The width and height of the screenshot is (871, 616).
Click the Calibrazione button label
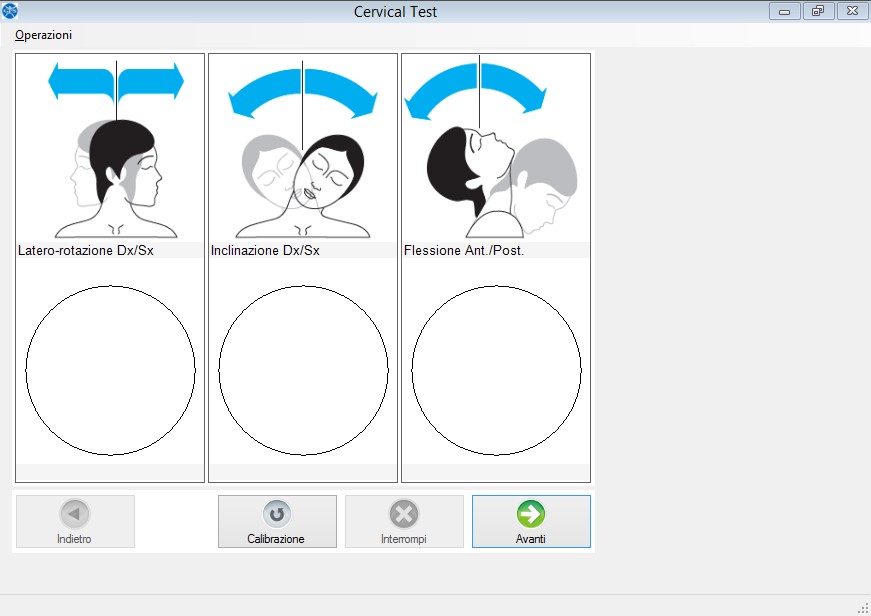point(276,539)
